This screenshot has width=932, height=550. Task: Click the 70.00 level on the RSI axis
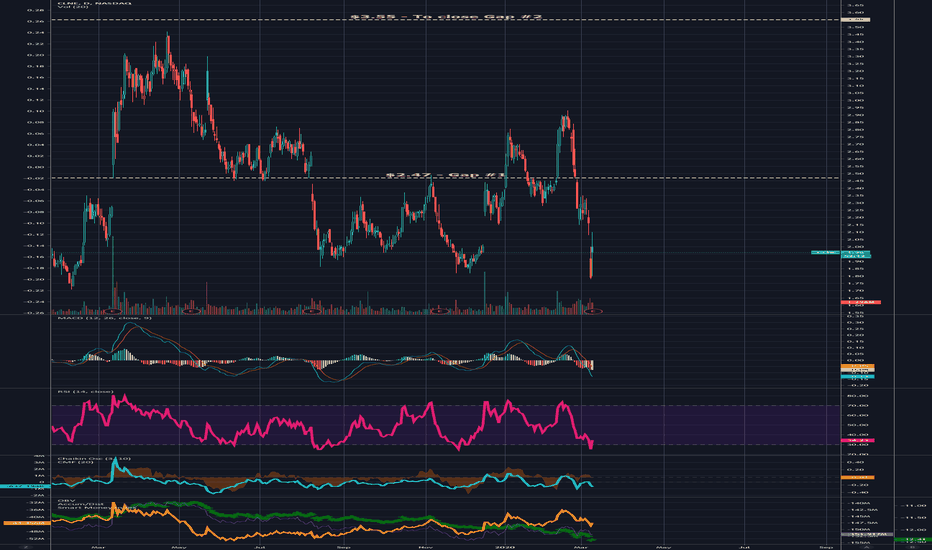tap(860, 406)
